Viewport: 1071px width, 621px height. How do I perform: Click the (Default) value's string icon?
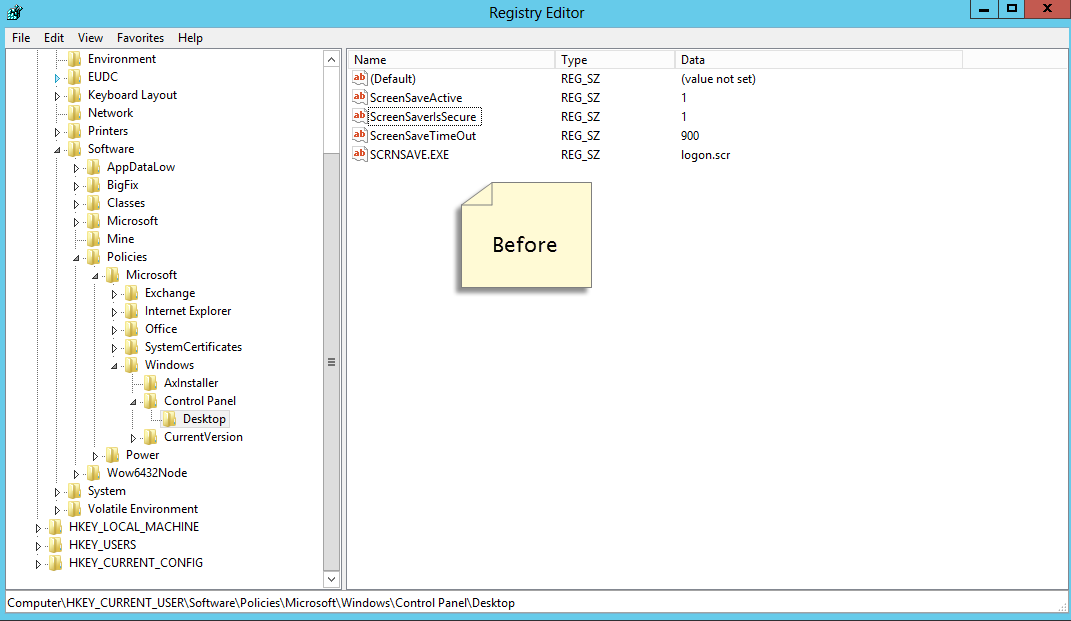coord(360,78)
